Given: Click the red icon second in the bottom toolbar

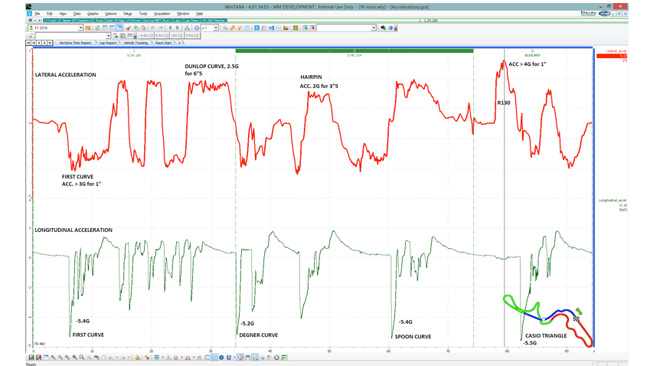Looking at the screenshot, I should [x=39, y=357].
